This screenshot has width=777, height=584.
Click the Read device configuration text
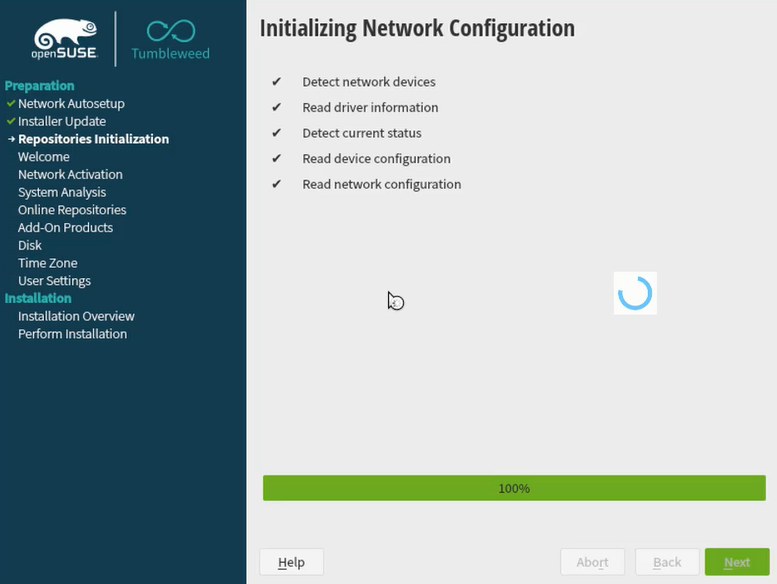pos(377,159)
